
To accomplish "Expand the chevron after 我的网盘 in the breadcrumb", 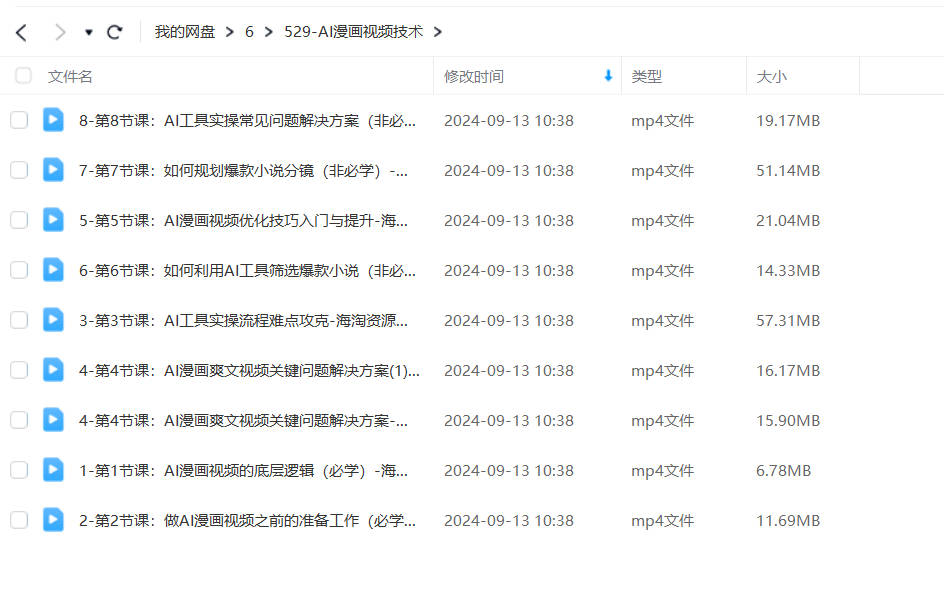I will click(x=229, y=32).
